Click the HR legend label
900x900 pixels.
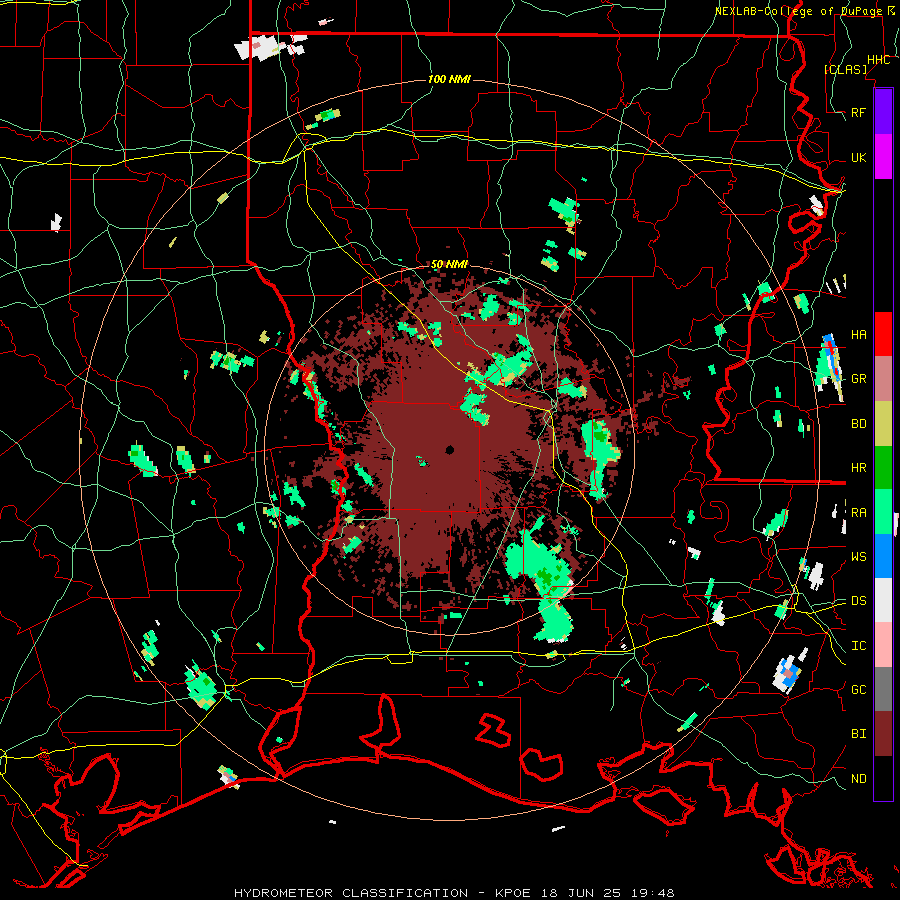coord(858,468)
